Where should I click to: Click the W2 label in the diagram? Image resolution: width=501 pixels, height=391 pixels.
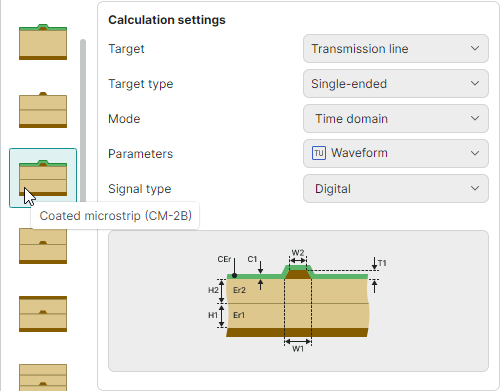point(298,252)
